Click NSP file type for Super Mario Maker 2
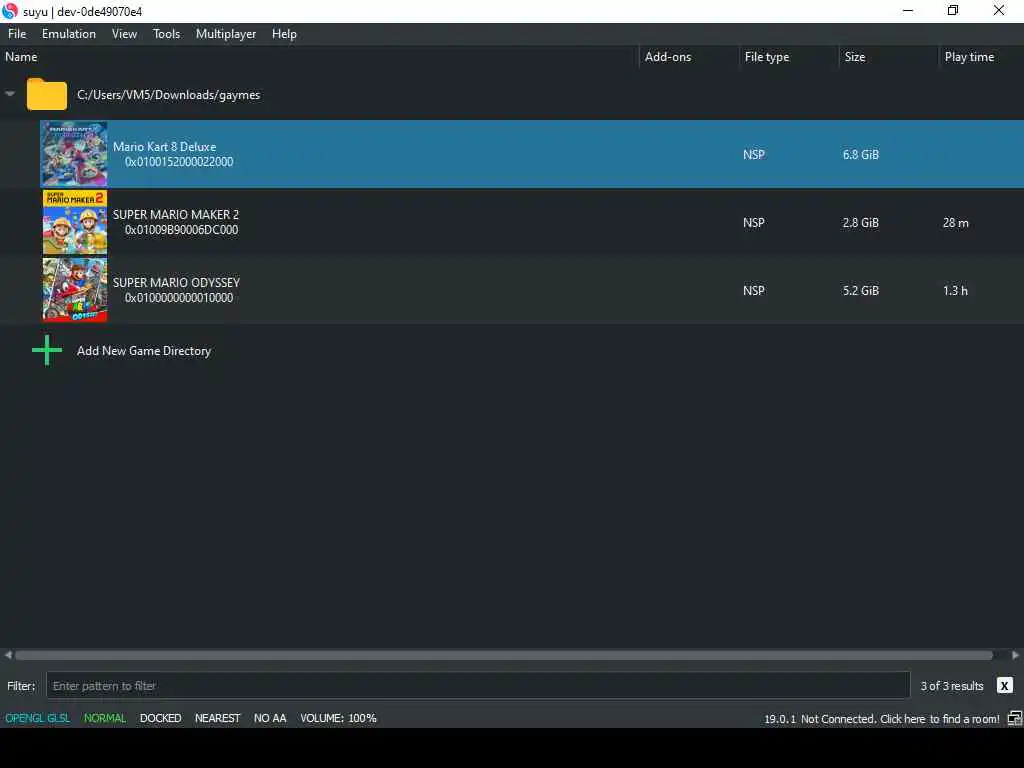This screenshot has width=1024, height=768. tap(754, 223)
